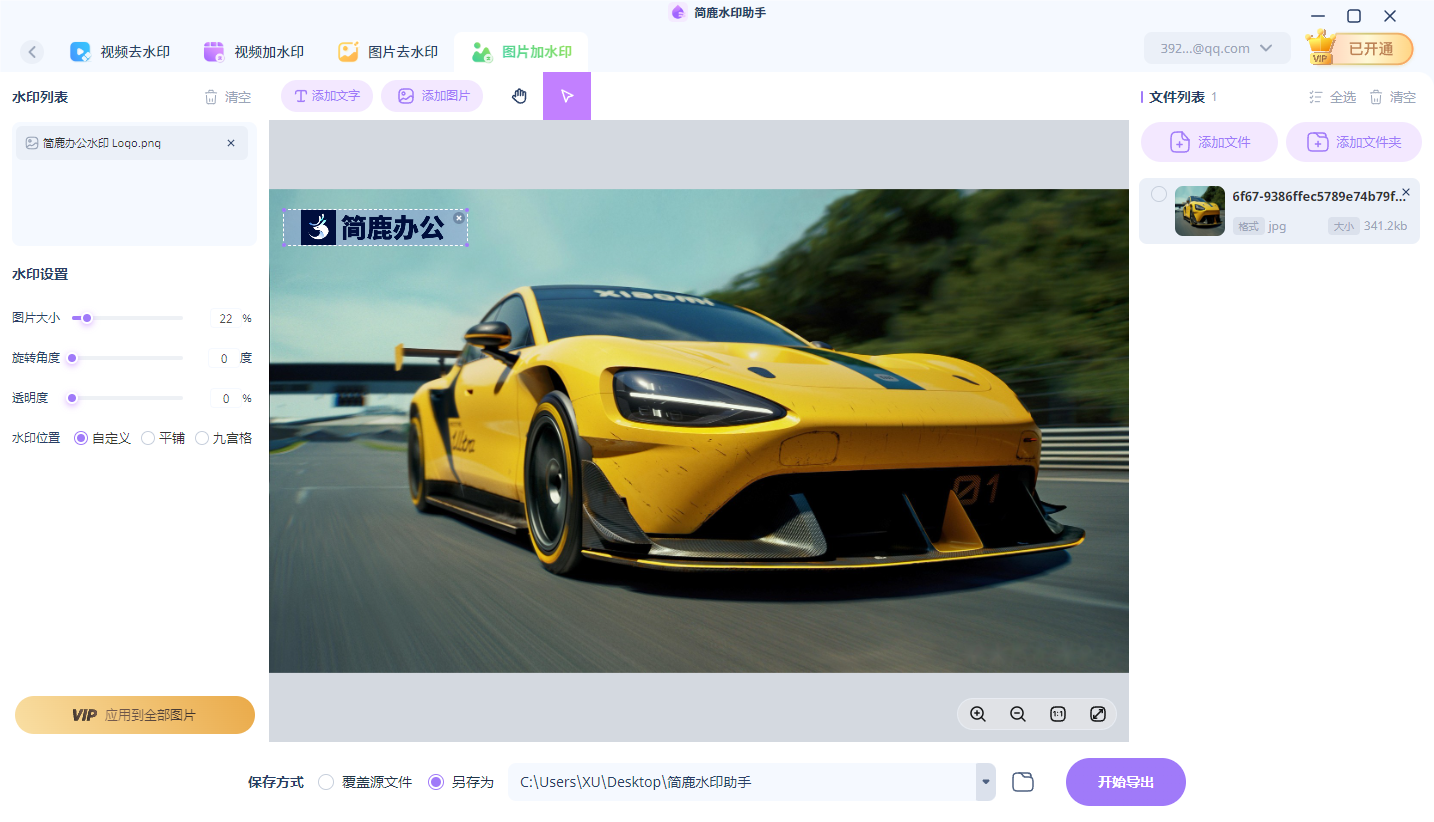This screenshot has width=1434, height=822.
Task: Click the zoom in magnifier icon
Action: point(977,714)
